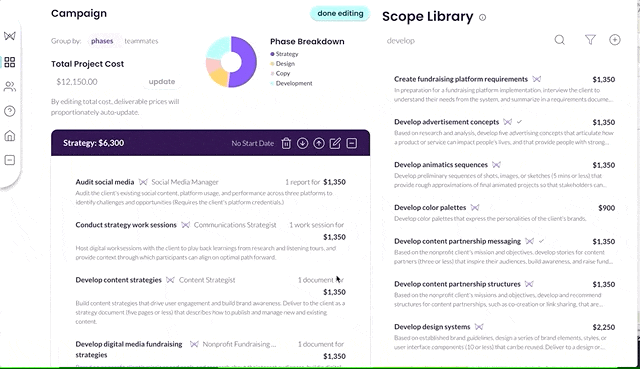The image size is (640, 369).
Task: Click No Start Date on Strategy header
Action: click(x=253, y=143)
